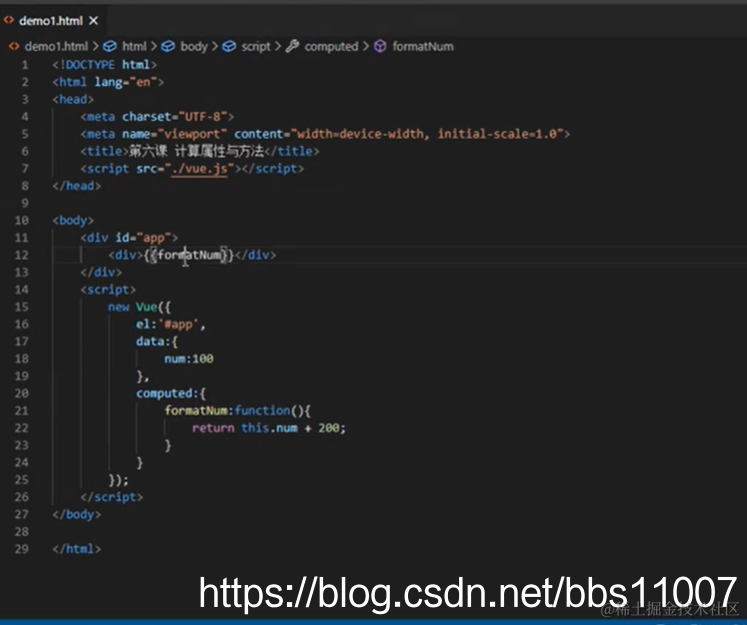Click charset="UTF-8" meta attribute
This screenshot has height=625, width=747.
pyautogui.click(x=174, y=117)
